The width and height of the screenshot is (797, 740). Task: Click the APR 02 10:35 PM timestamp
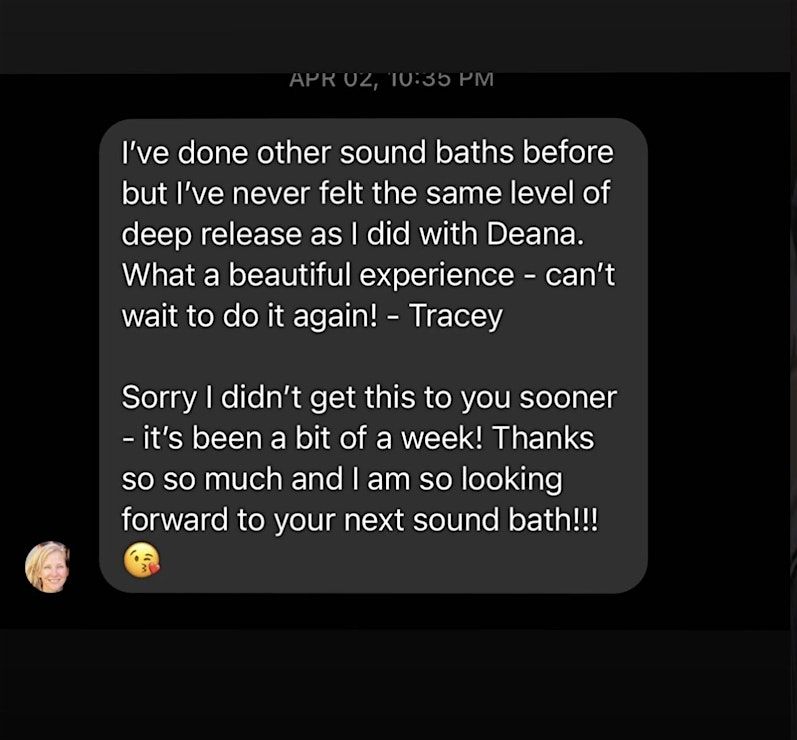pos(392,78)
